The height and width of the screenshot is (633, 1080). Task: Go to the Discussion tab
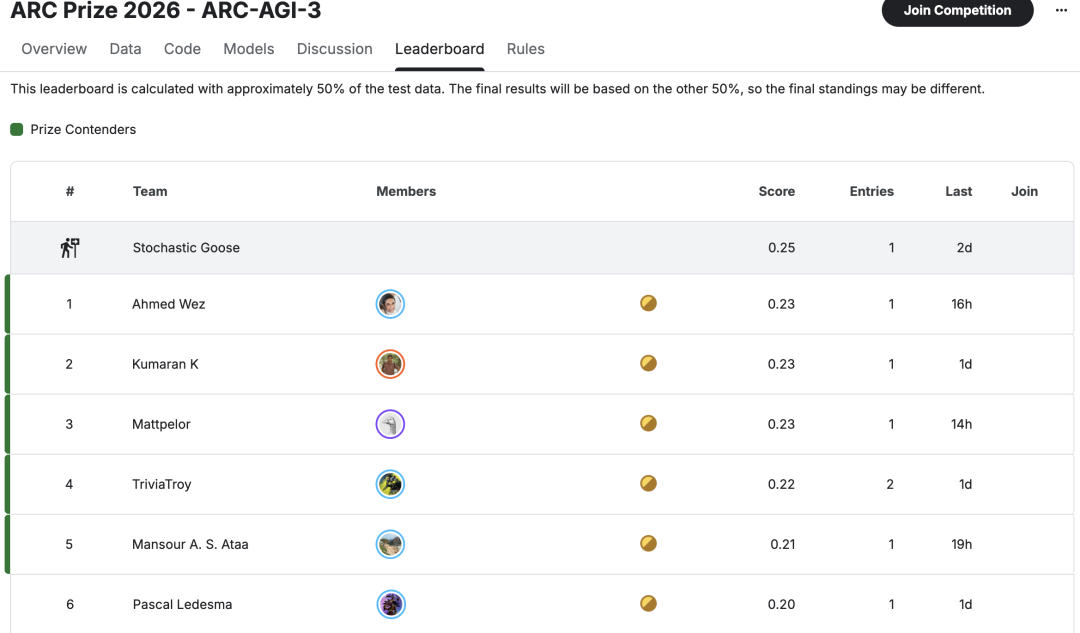click(334, 49)
